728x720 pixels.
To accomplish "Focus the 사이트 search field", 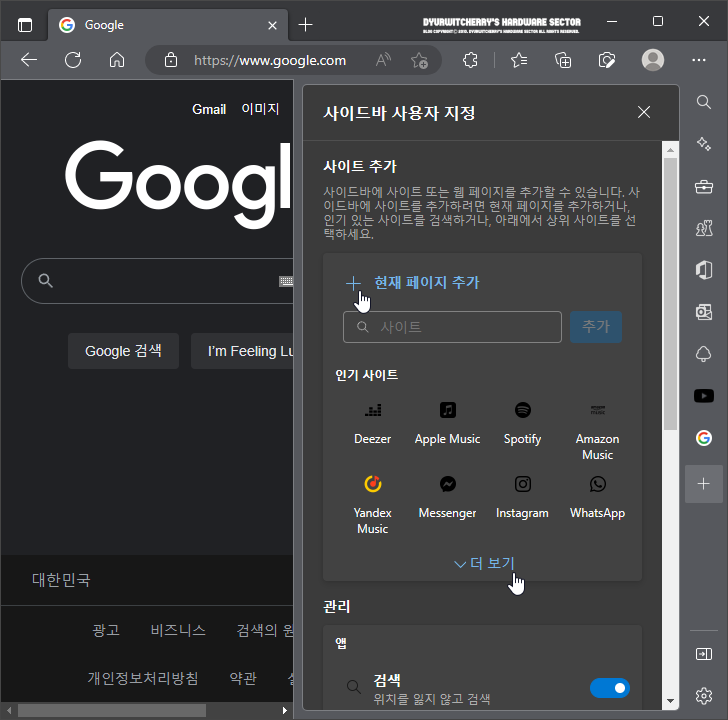I will 452,327.
